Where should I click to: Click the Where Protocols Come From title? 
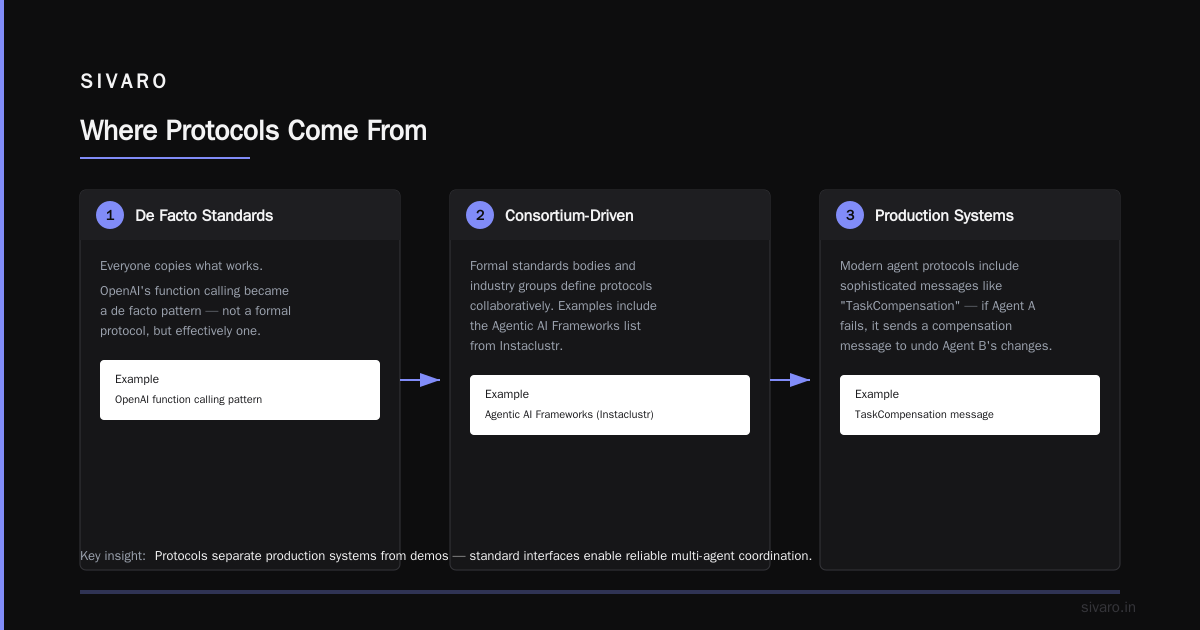click(253, 131)
